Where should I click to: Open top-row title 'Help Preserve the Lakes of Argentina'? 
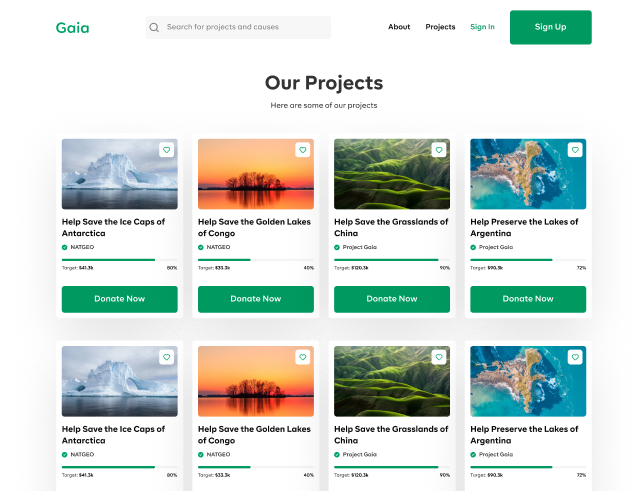click(x=524, y=227)
